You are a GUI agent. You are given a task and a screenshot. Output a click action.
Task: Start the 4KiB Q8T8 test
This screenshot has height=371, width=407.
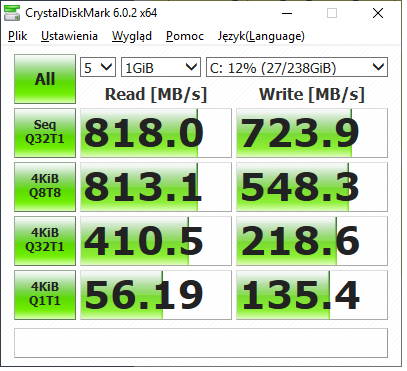pos(45,187)
